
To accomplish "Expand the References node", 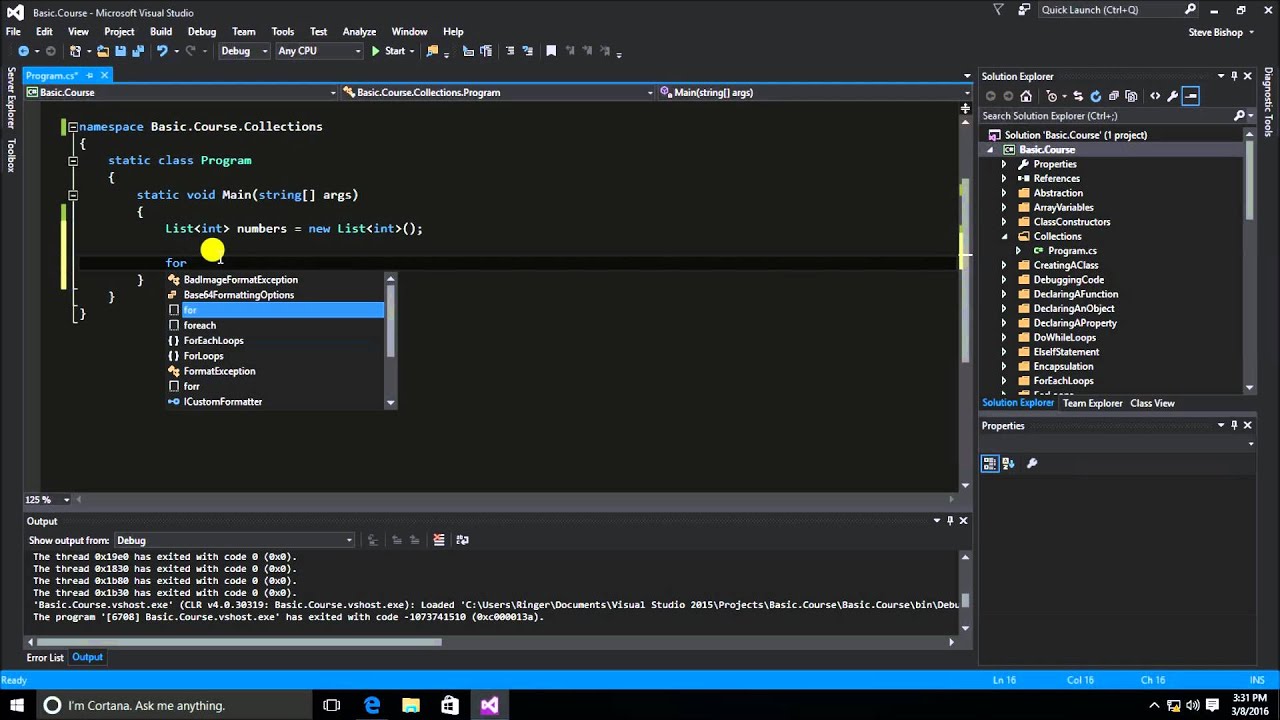I will point(1004,178).
